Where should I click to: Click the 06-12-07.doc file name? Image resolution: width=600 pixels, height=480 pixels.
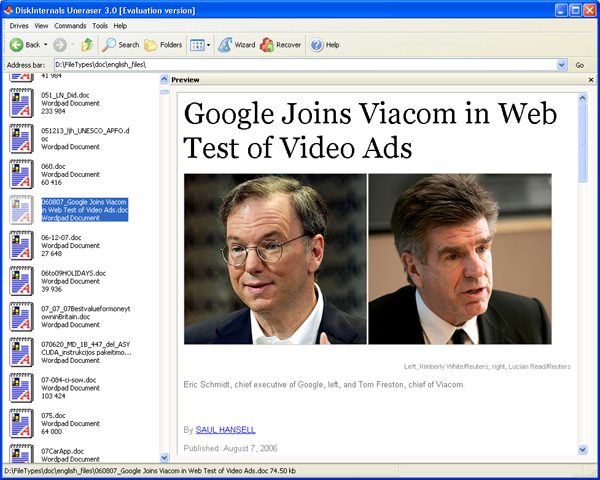click(61, 238)
